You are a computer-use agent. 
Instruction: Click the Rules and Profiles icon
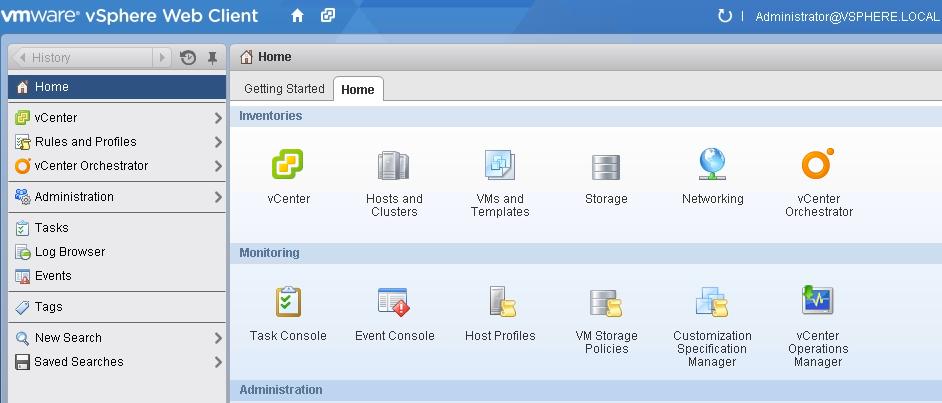pyautogui.click(x=22, y=142)
